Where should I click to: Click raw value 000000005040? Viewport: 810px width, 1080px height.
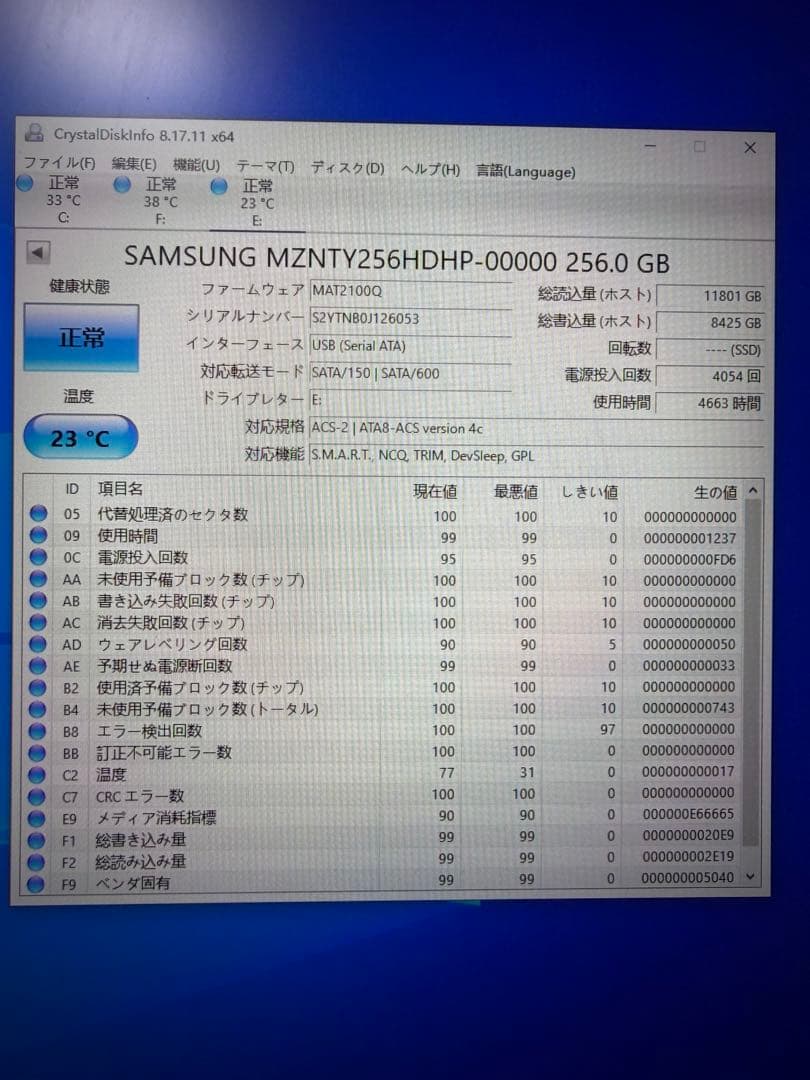[x=687, y=878]
